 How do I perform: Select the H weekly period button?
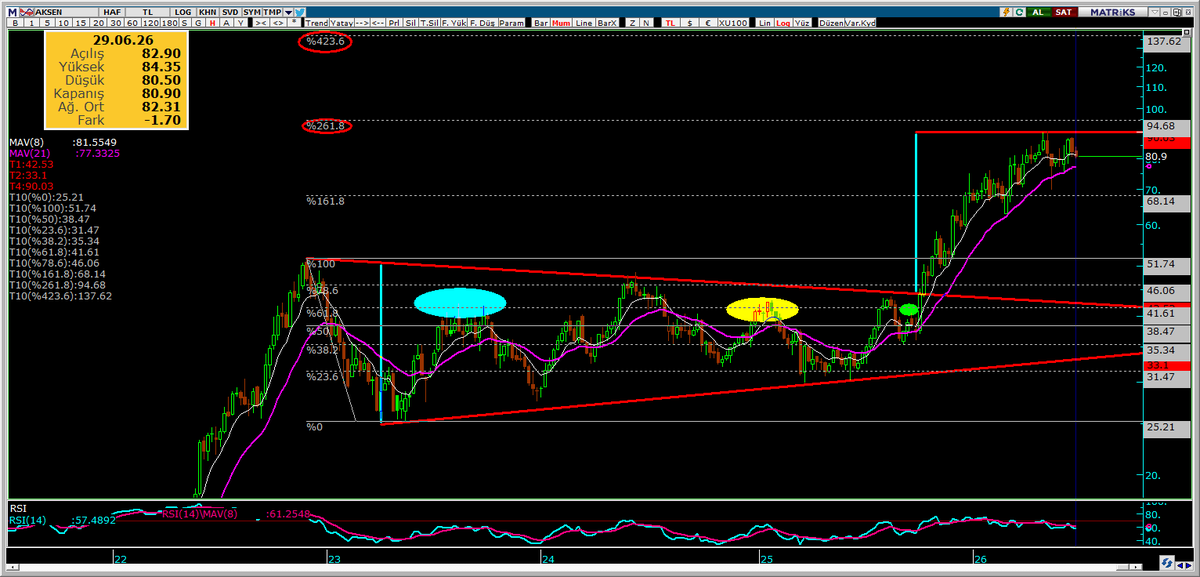(213, 23)
